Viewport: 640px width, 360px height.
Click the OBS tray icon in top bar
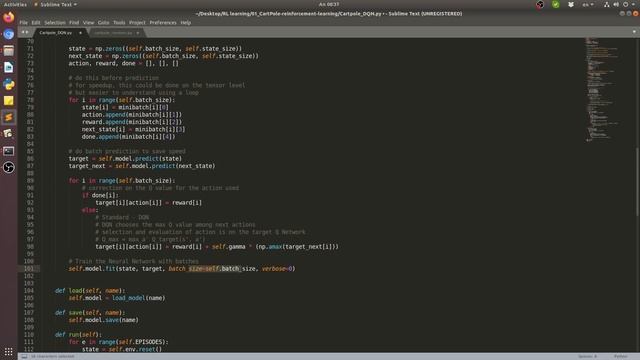[x=540, y=4]
